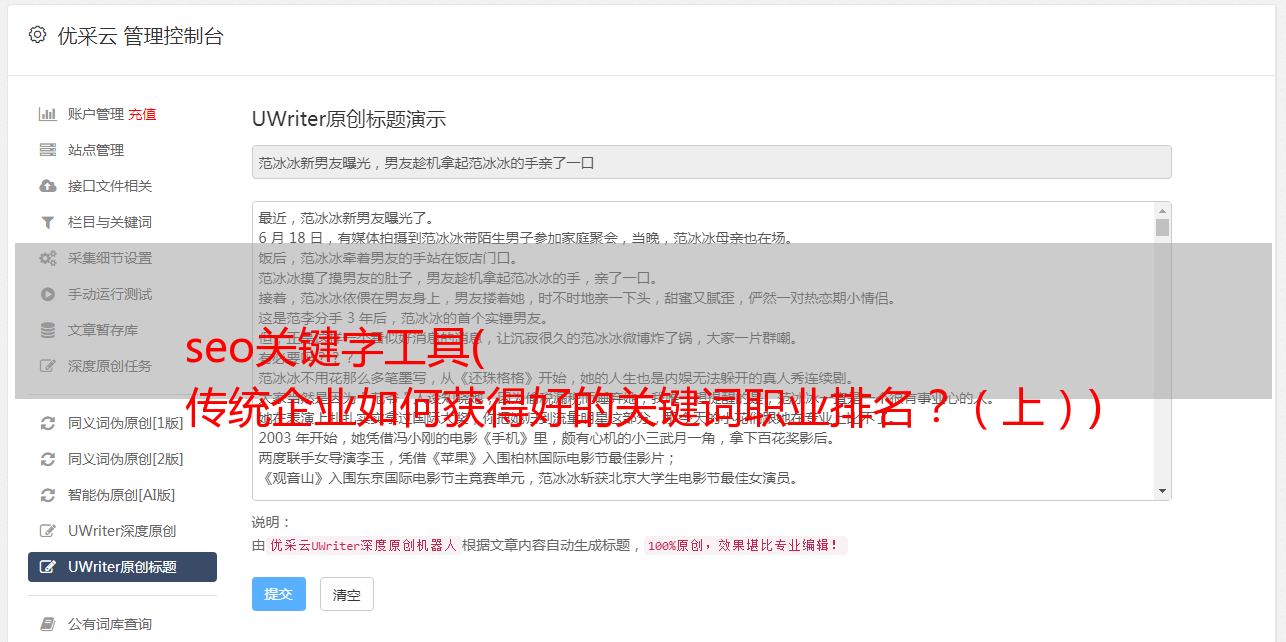Select UWriter原创标题 in the sidebar
Viewport: 1286px width, 642px height.
click(x=122, y=567)
